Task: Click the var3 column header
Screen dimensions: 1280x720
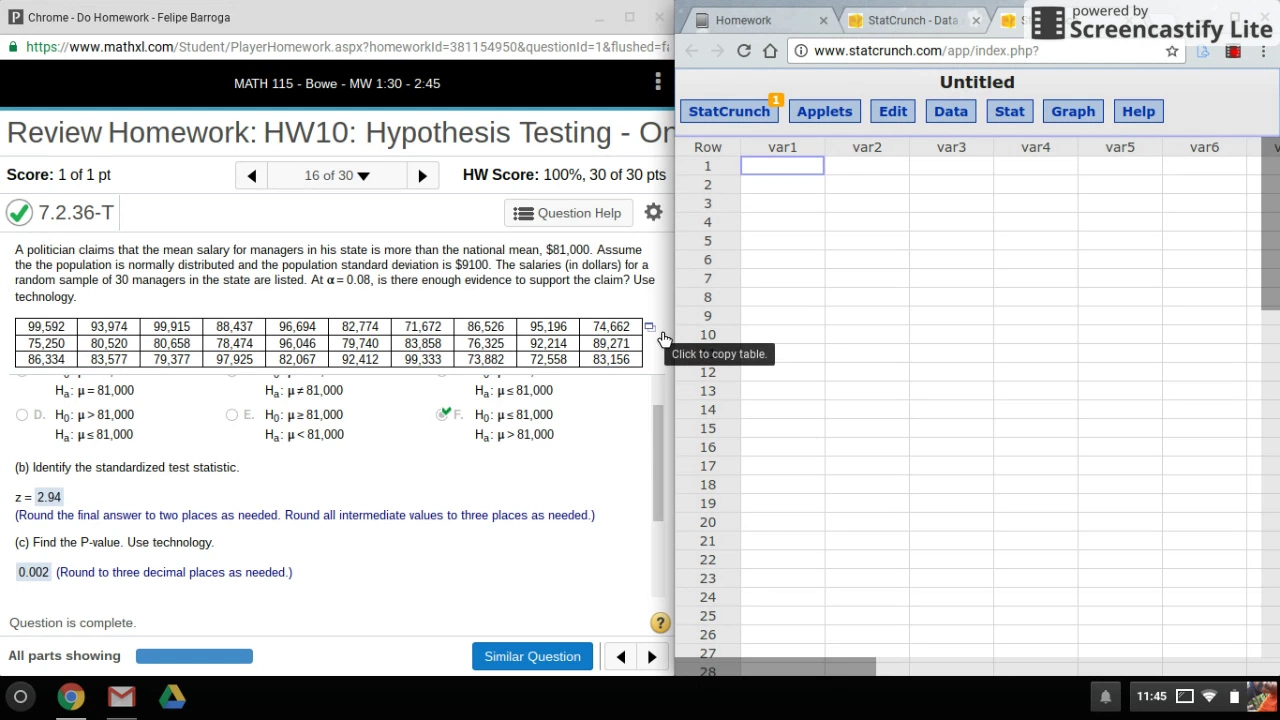Action: (951, 147)
